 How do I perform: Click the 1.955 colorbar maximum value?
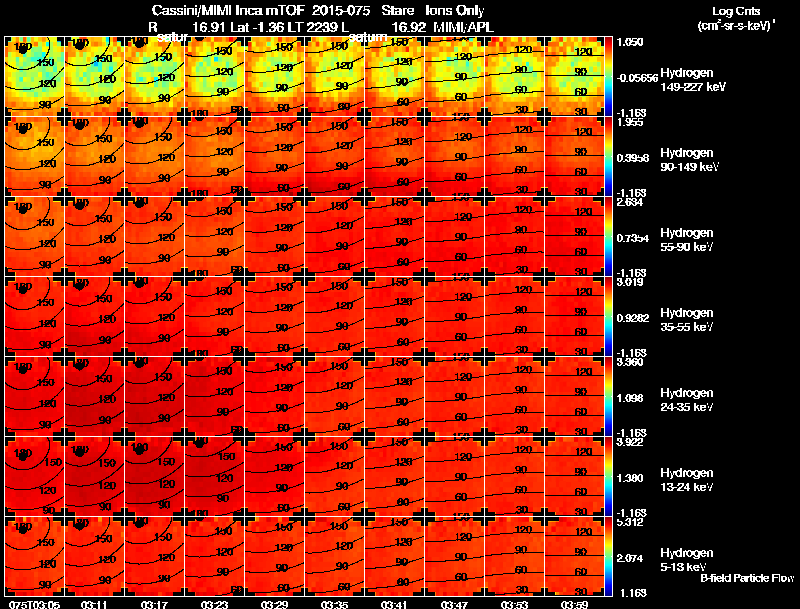coord(631,122)
